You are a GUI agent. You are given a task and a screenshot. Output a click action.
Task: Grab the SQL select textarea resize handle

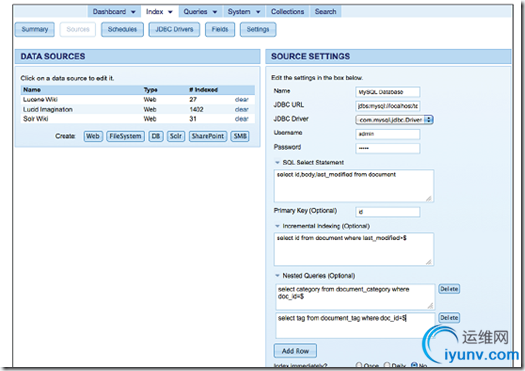pos(429,198)
